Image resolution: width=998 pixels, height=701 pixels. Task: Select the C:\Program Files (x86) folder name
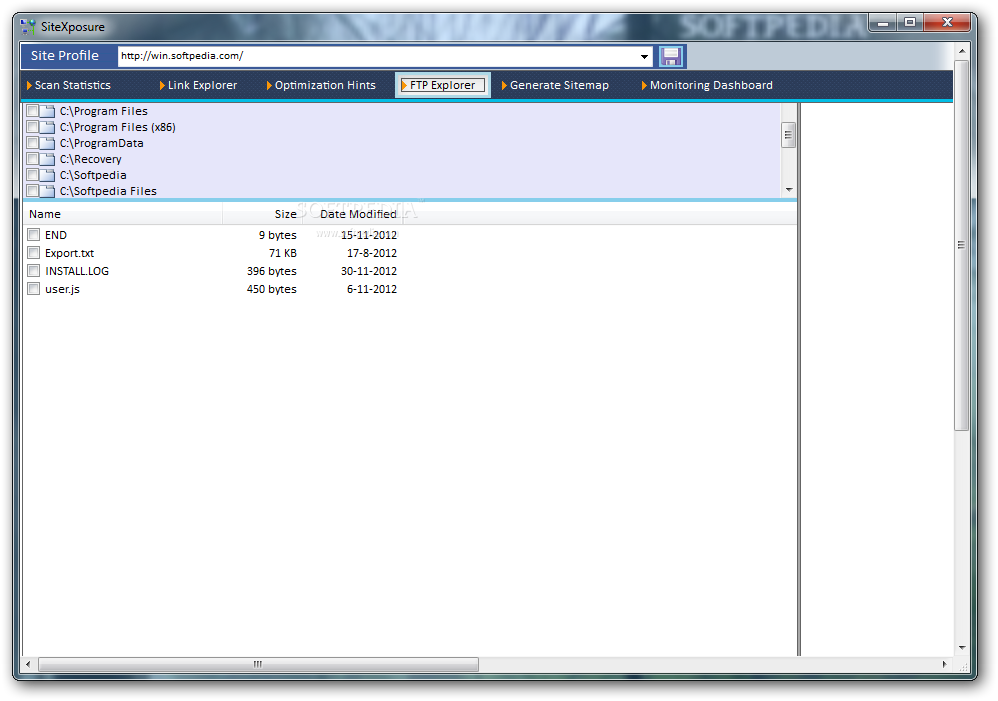[117, 127]
